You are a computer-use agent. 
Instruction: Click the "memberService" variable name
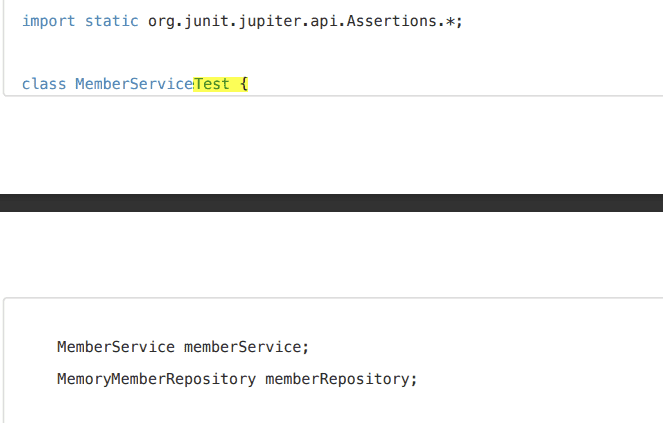click(x=244, y=347)
